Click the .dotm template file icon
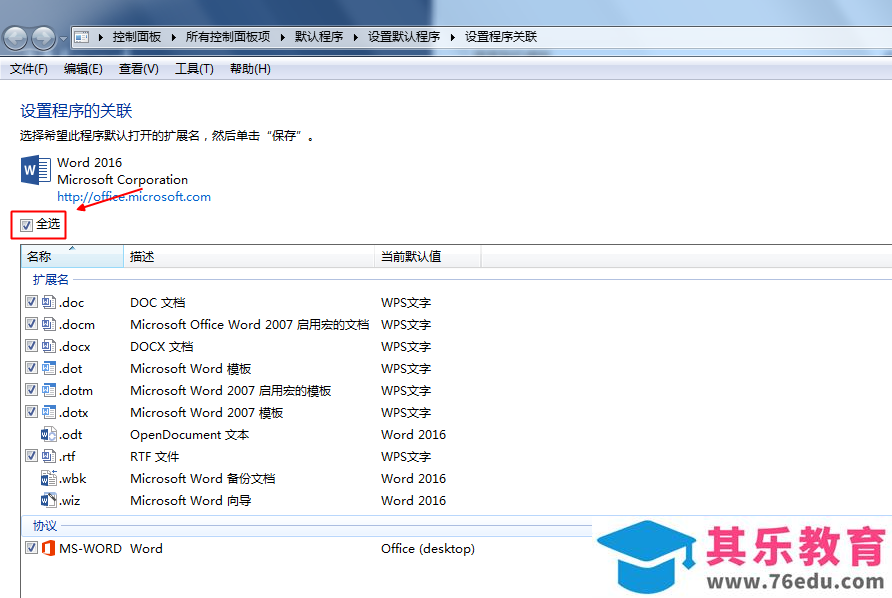Viewport: 892px width, 598px height. pos(49,390)
